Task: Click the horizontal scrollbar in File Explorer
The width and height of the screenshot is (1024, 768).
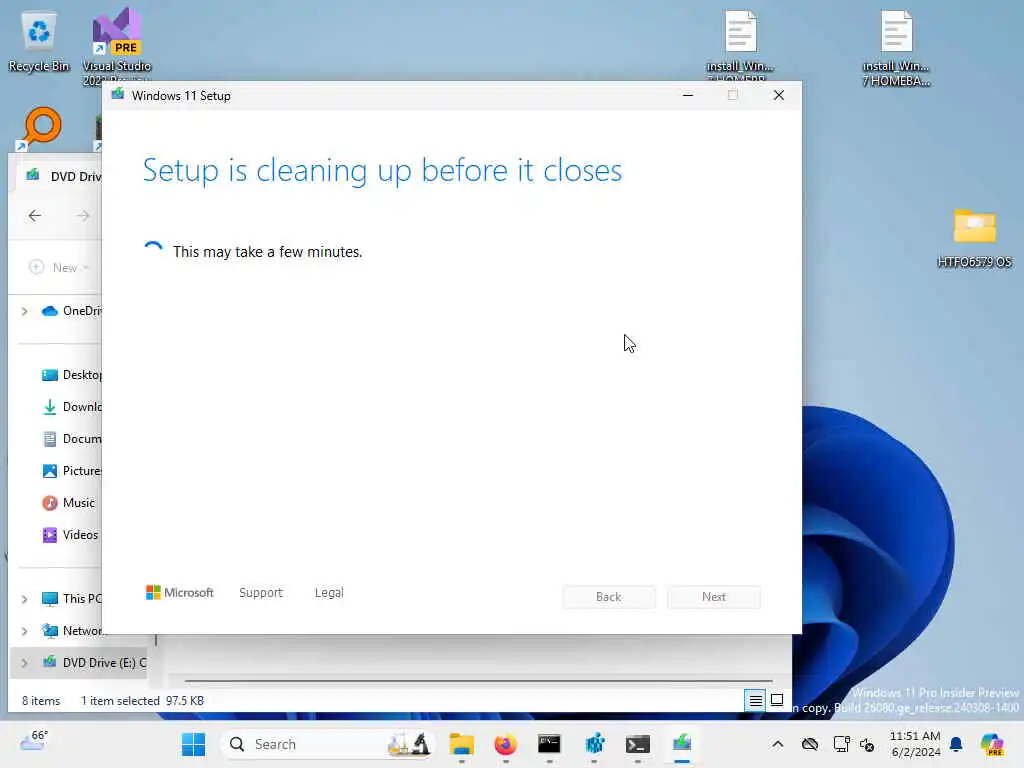Action: click(x=478, y=681)
